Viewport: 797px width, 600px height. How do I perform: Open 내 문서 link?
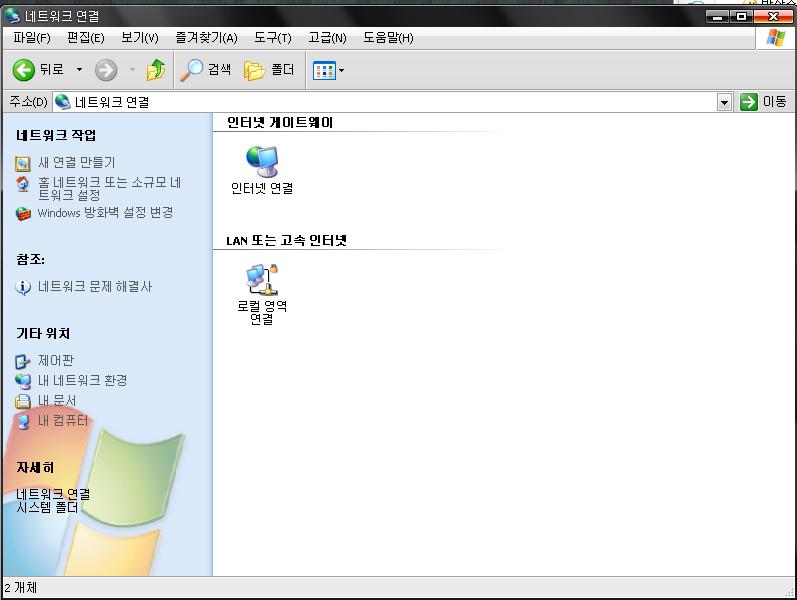(x=57, y=401)
